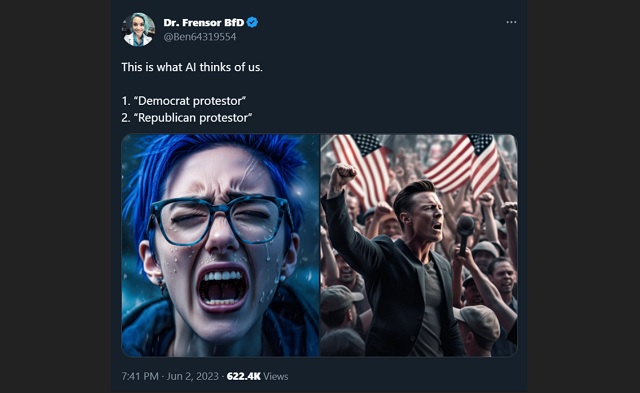This screenshot has height=393, width=640.
Task: Click the blue-framed glasses in left image
Action: [220, 220]
